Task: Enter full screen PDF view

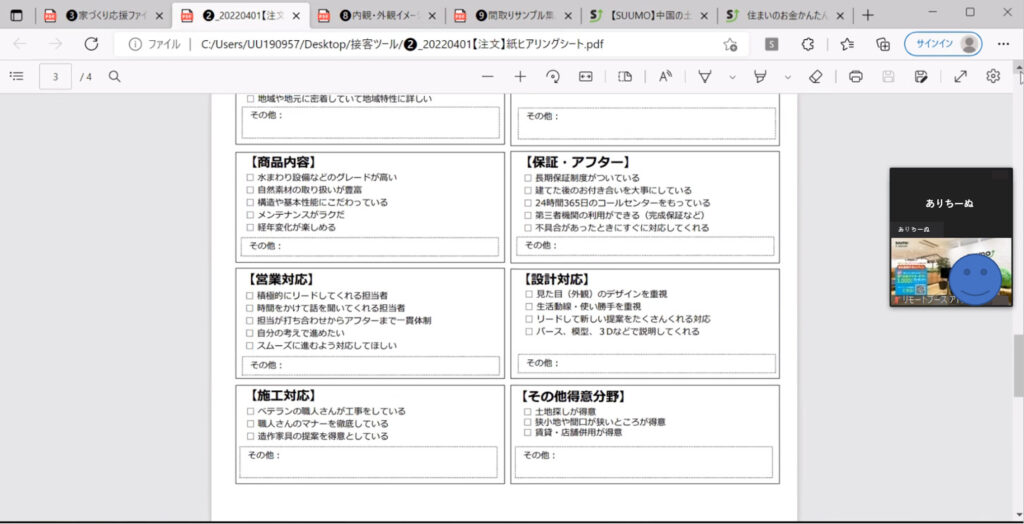Action: [960, 76]
